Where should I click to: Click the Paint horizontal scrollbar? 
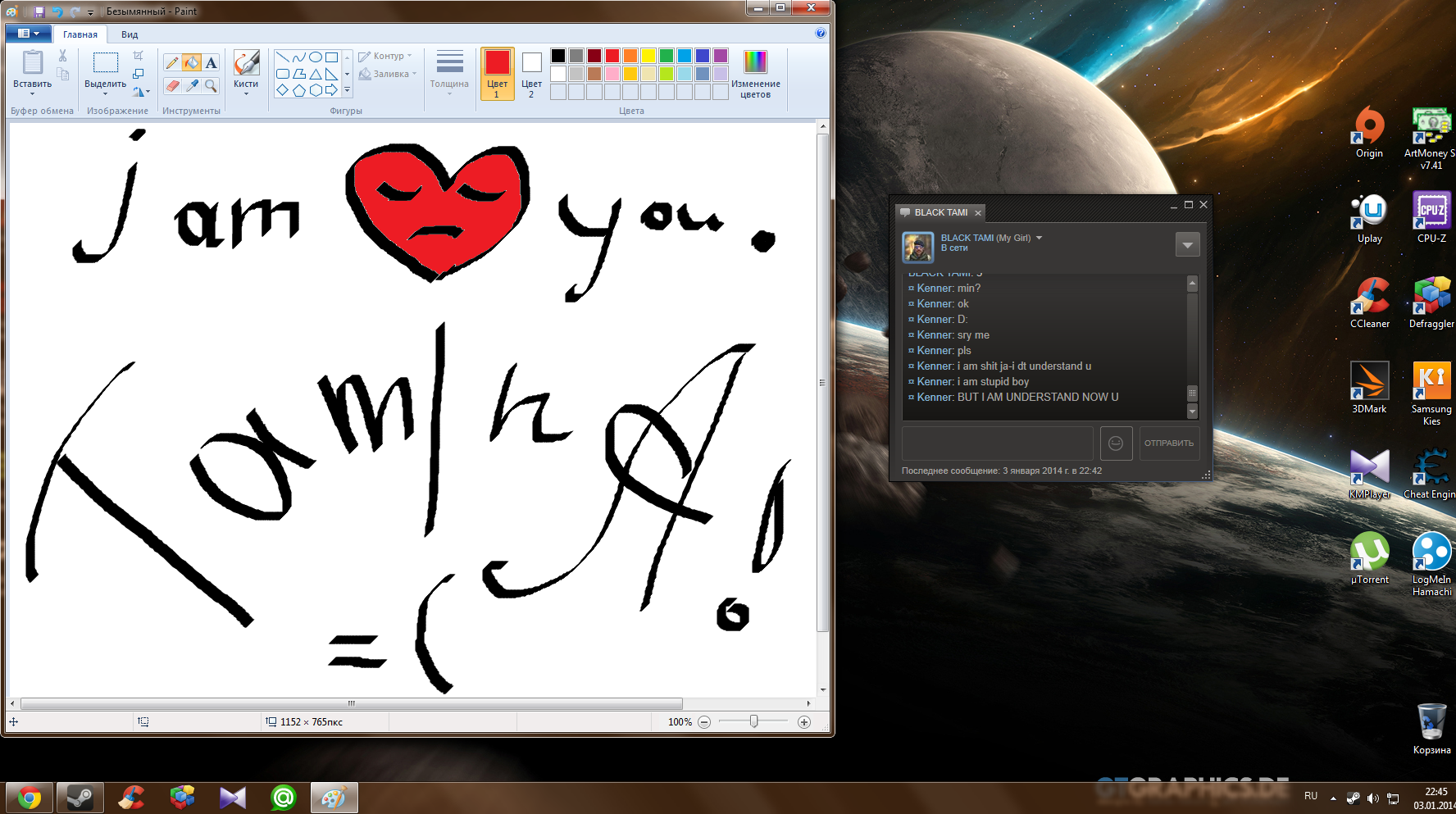[x=351, y=703]
